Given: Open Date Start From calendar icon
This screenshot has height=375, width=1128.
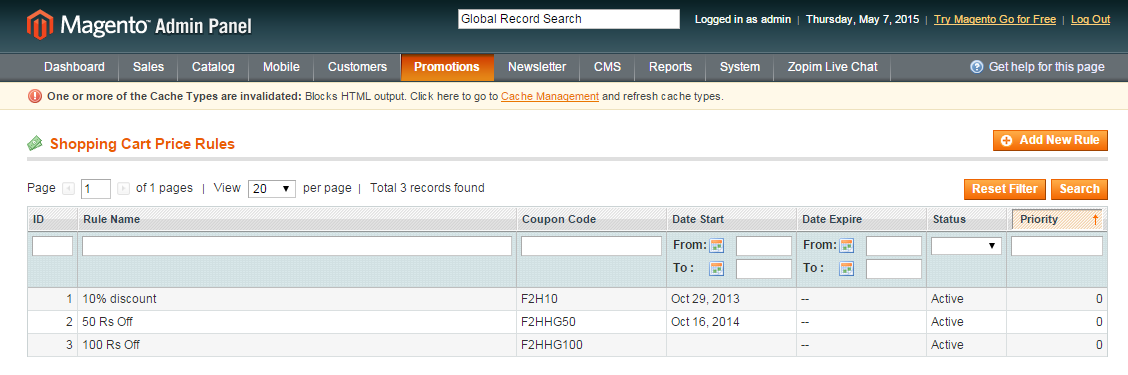Looking at the screenshot, I should pyautogui.click(x=717, y=245).
